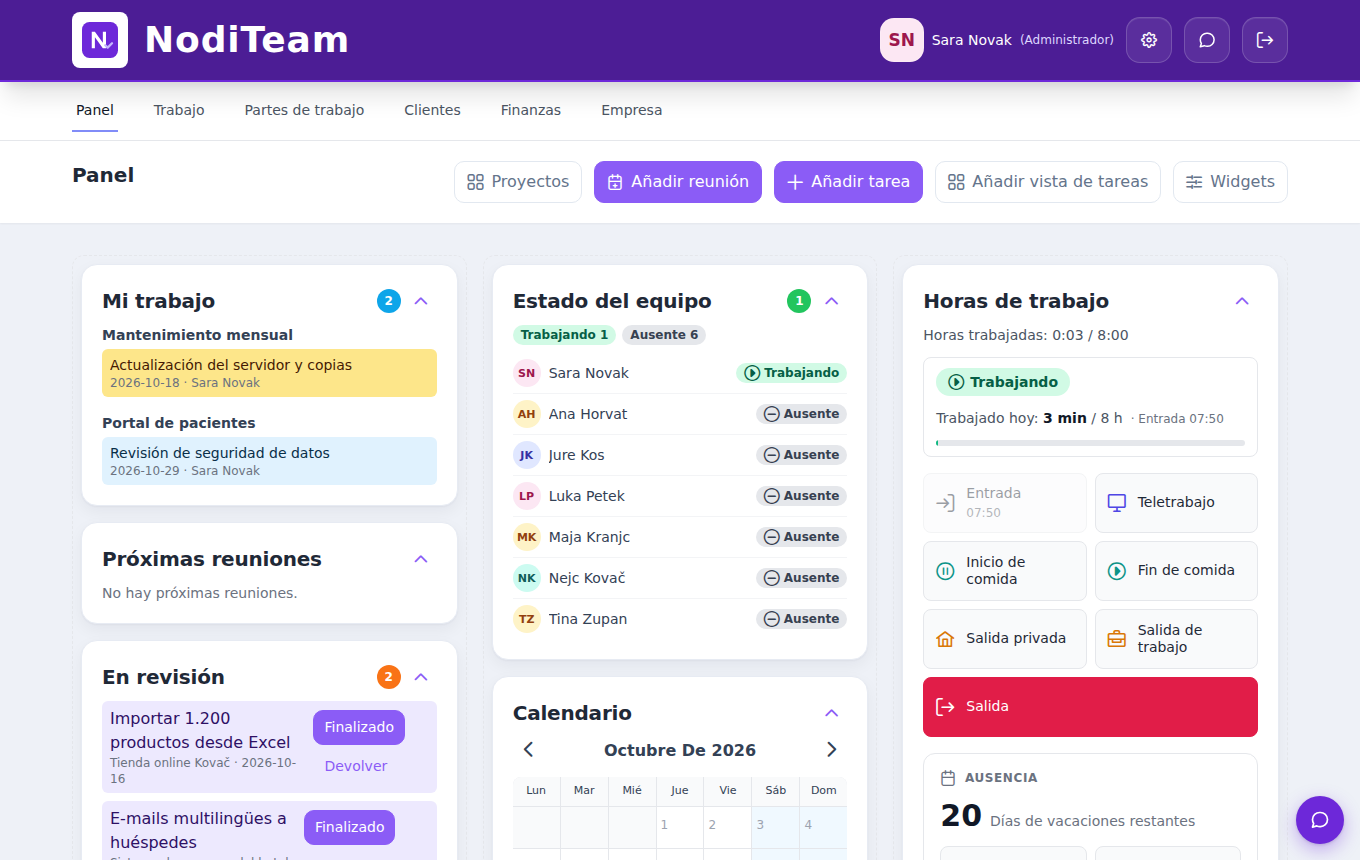
Task: Collapse the Horas de trabajo widget
Action: tap(1242, 301)
